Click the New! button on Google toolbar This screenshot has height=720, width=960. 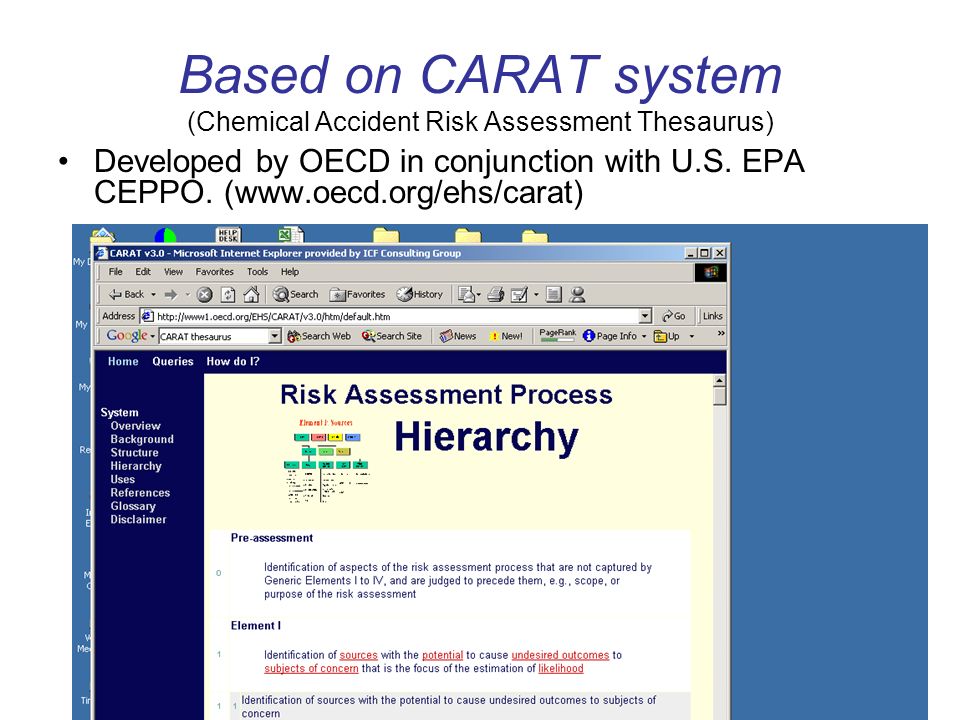[506, 336]
